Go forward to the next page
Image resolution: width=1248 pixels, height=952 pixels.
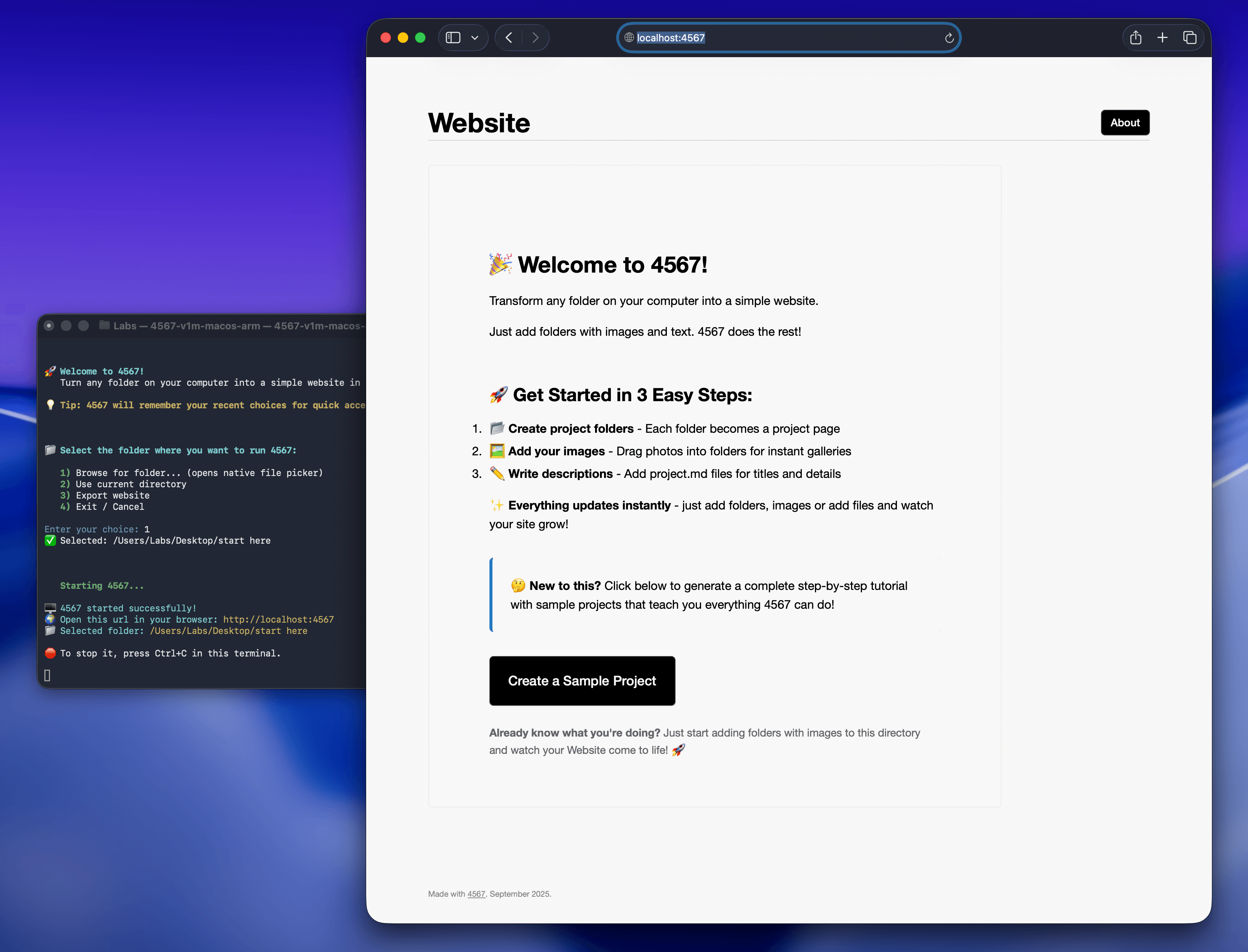coord(535,37)
